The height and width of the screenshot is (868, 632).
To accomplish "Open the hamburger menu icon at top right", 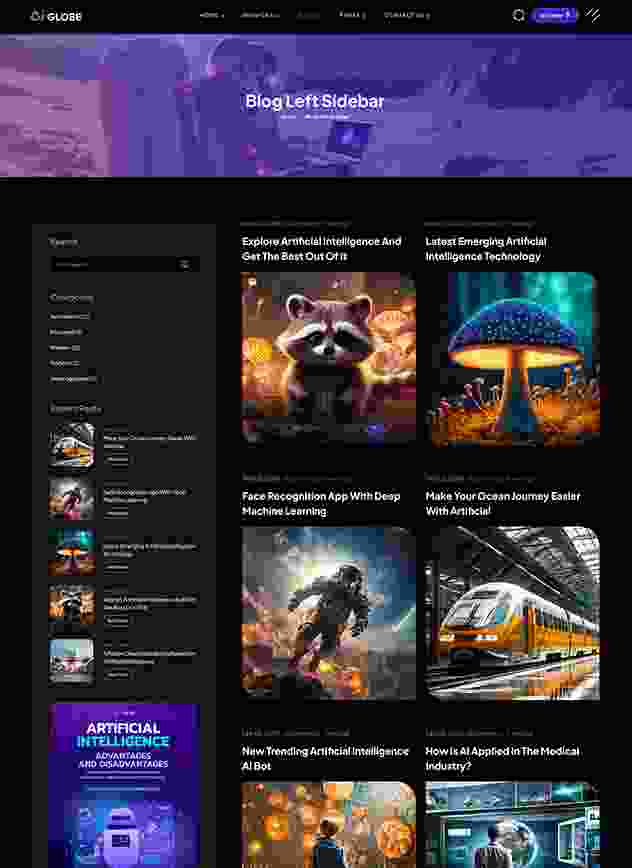I will pos(593,15).
